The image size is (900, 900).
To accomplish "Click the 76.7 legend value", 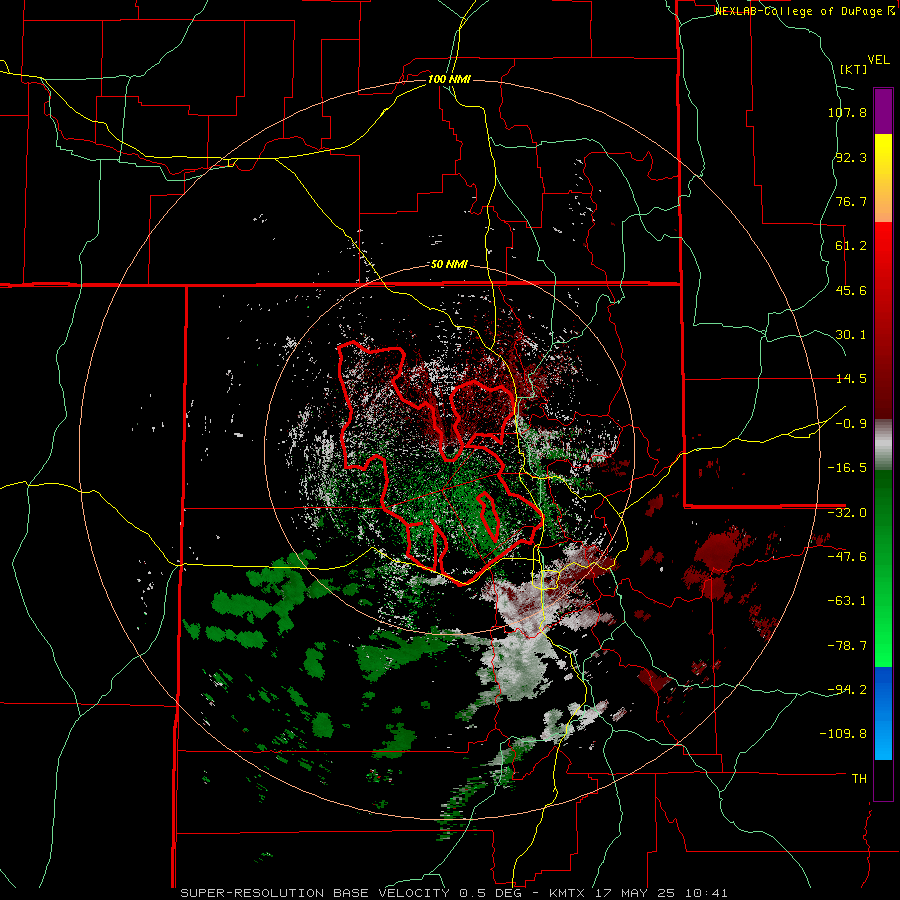I will [x=851, y=201].
